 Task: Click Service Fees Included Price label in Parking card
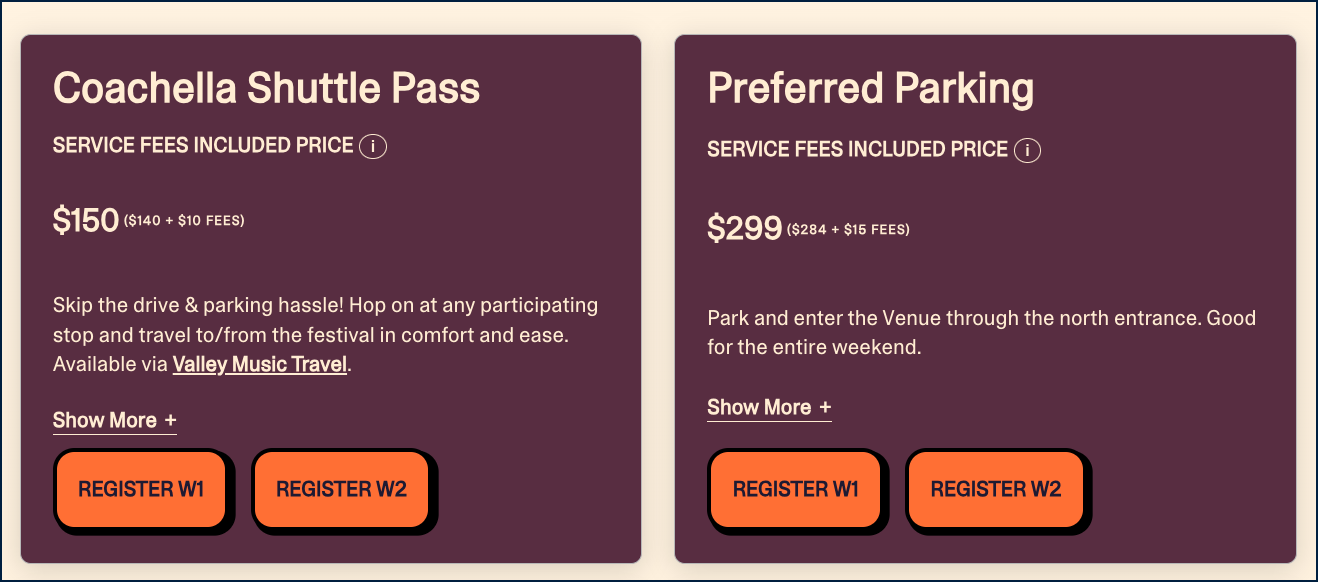tap(857, 150)
